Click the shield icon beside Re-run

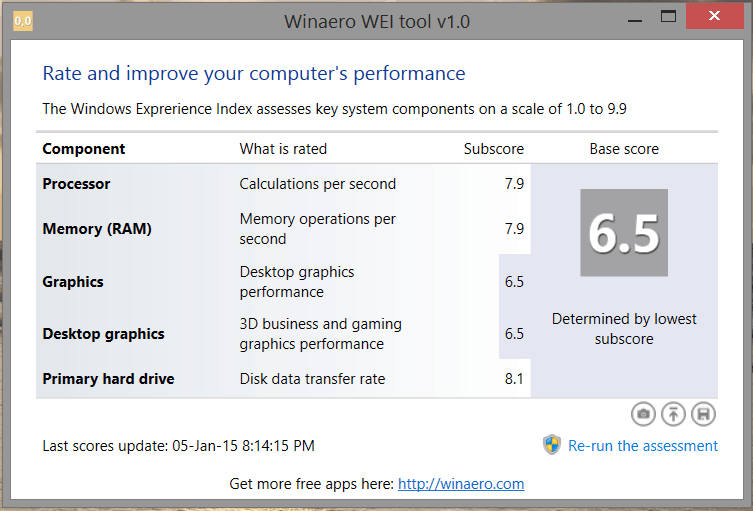(x=552, y=445)
